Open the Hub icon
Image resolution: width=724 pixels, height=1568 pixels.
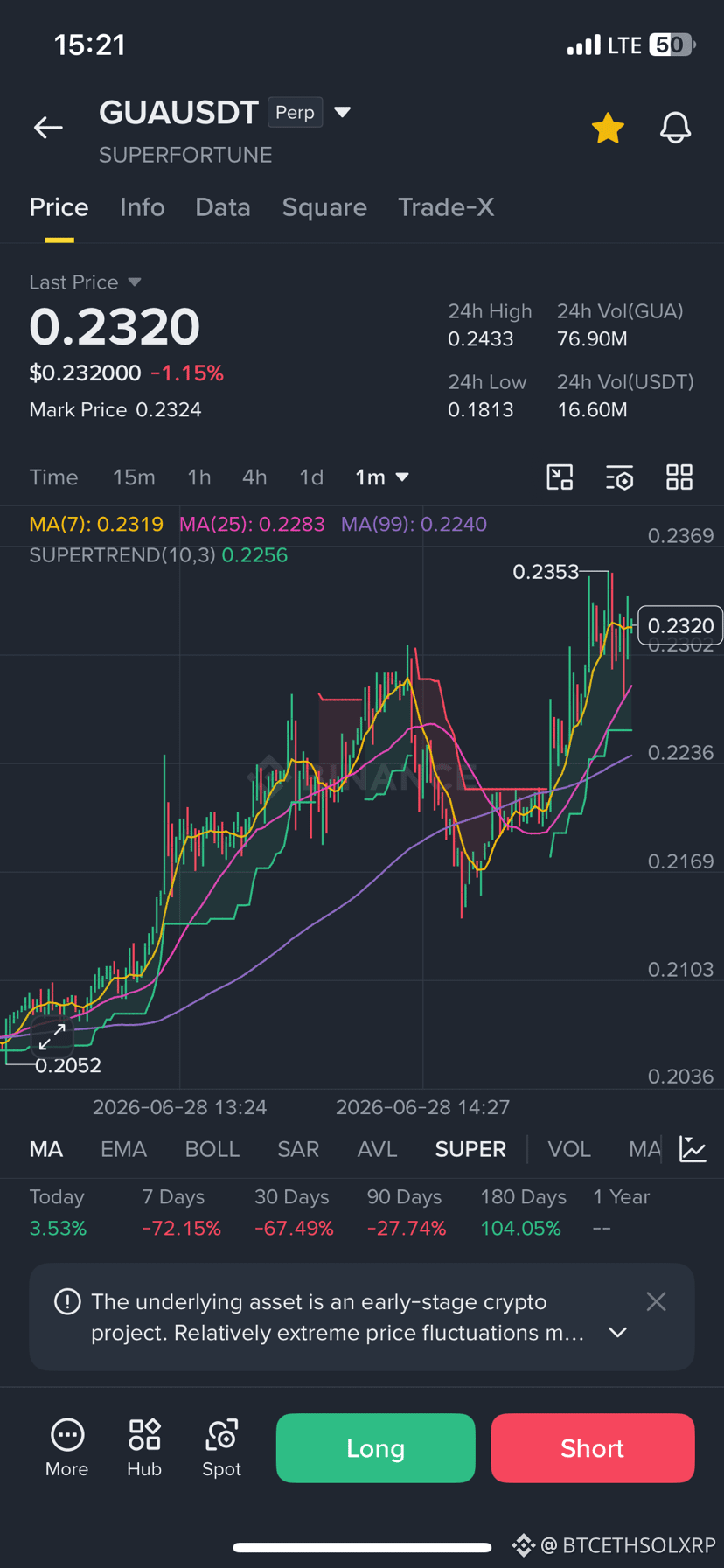[x=144, y=1448]
